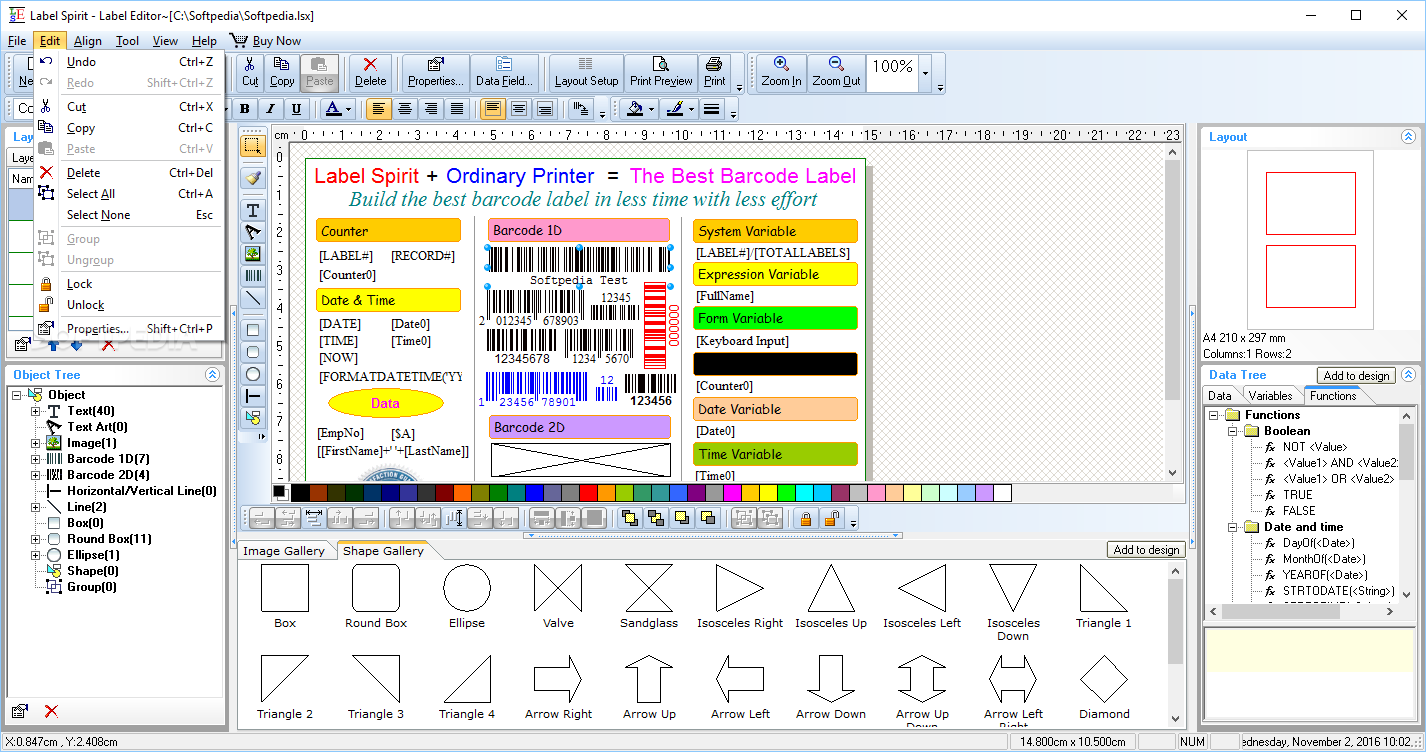Set paragraph alignment to left
1426x752 pixels.
click(379, 109)
